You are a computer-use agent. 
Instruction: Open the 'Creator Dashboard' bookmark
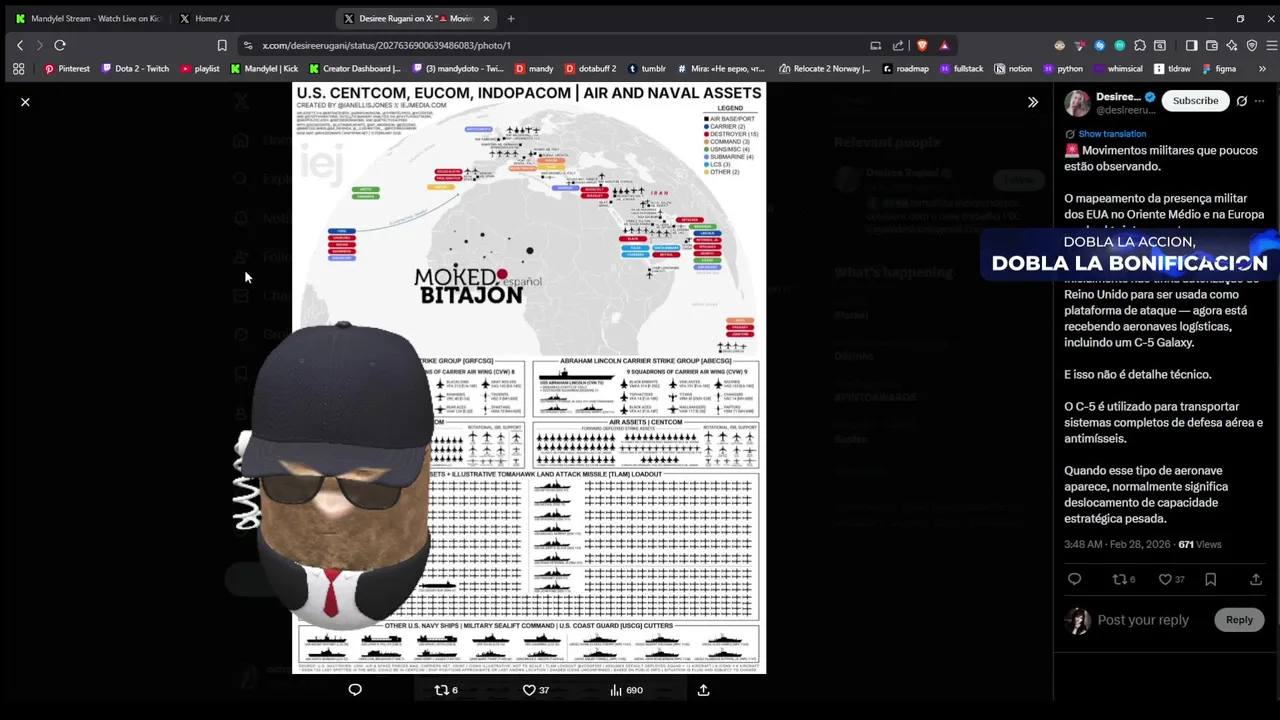click(354, 69)
